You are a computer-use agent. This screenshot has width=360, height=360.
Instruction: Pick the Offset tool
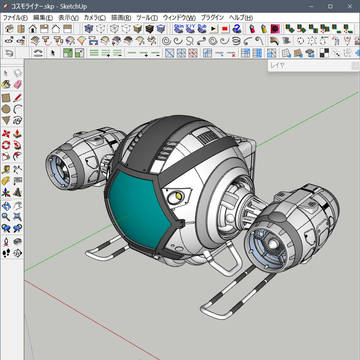[x=17, y=156]
